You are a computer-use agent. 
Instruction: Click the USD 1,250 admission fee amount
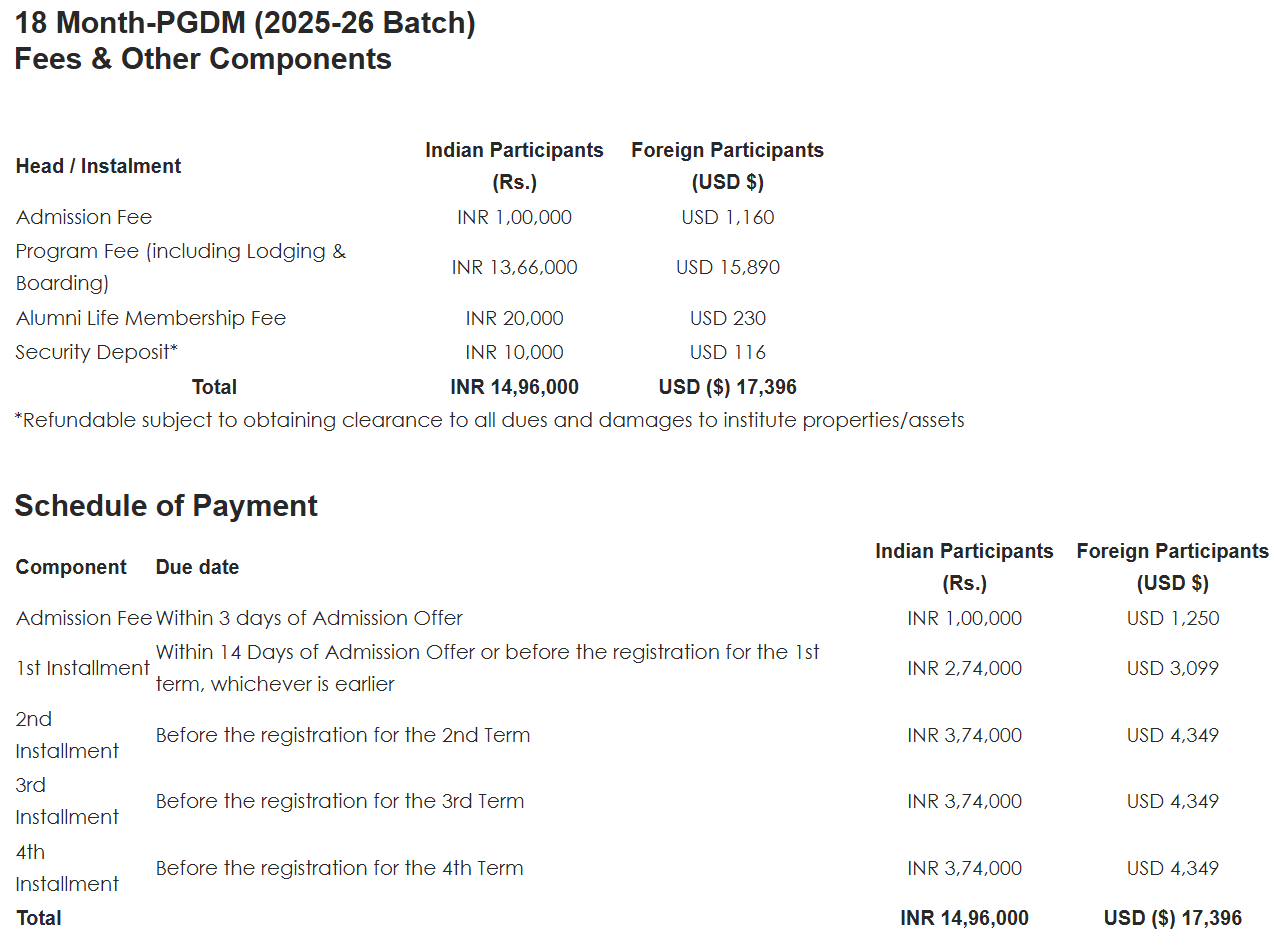pyautogui.click(x=1172, y=618)
